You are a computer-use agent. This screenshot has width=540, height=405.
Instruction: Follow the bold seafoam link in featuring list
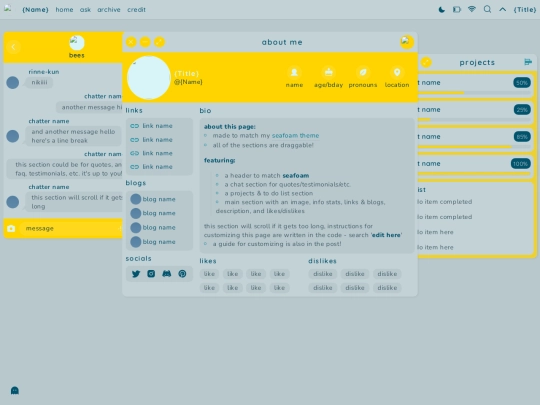pos(296,176)
